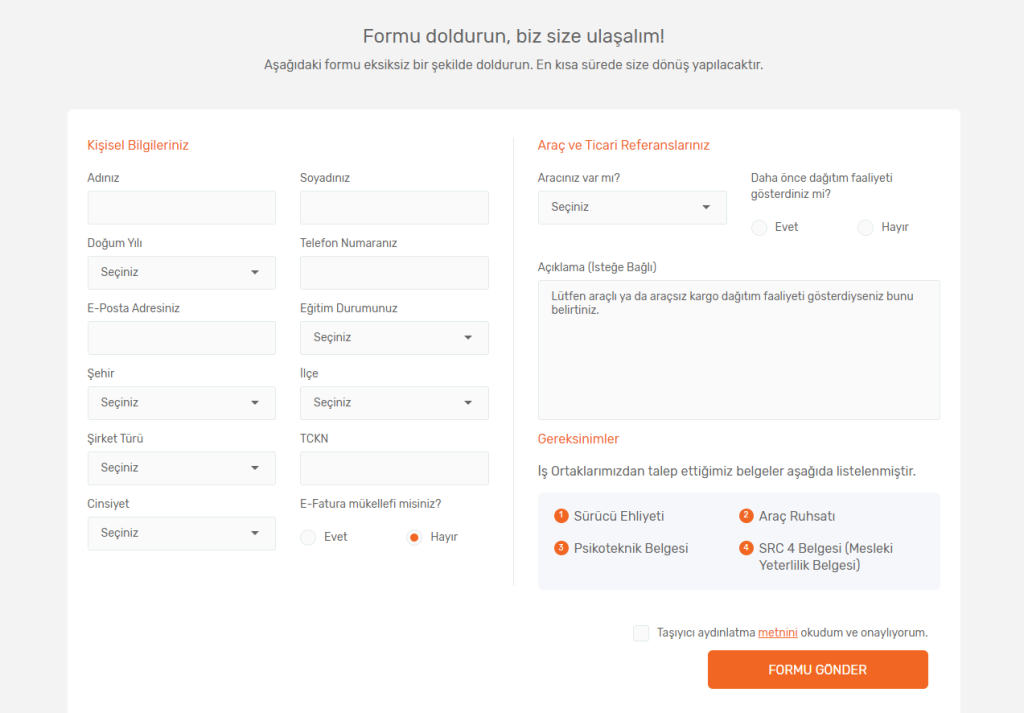Tick the Taşıyıcı aydınlatma consent checkbox
1024x713 pixels.
tap(641, 633)
